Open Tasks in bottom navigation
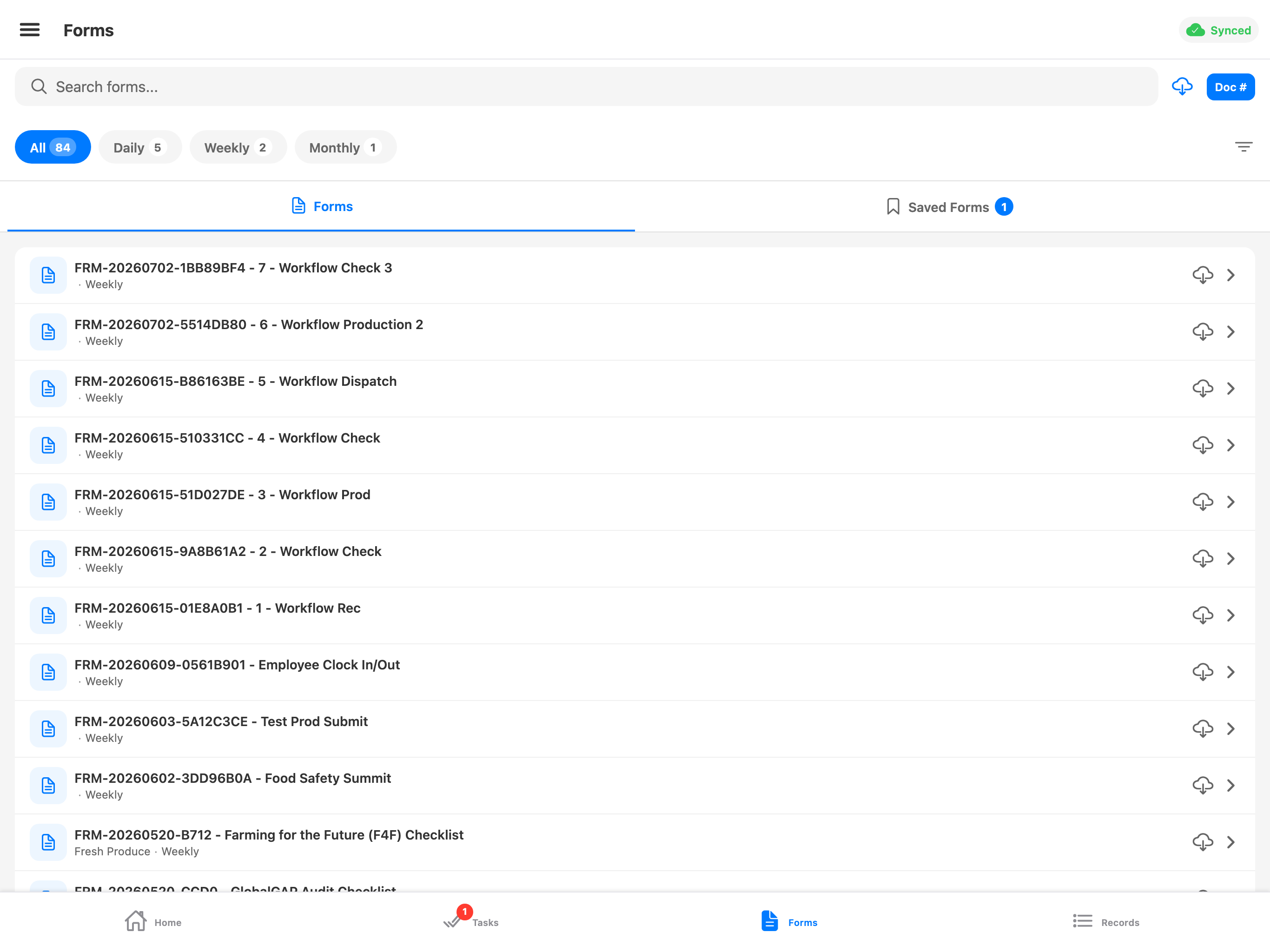The height and width of the screenshot is (952, 1270). 471,922
